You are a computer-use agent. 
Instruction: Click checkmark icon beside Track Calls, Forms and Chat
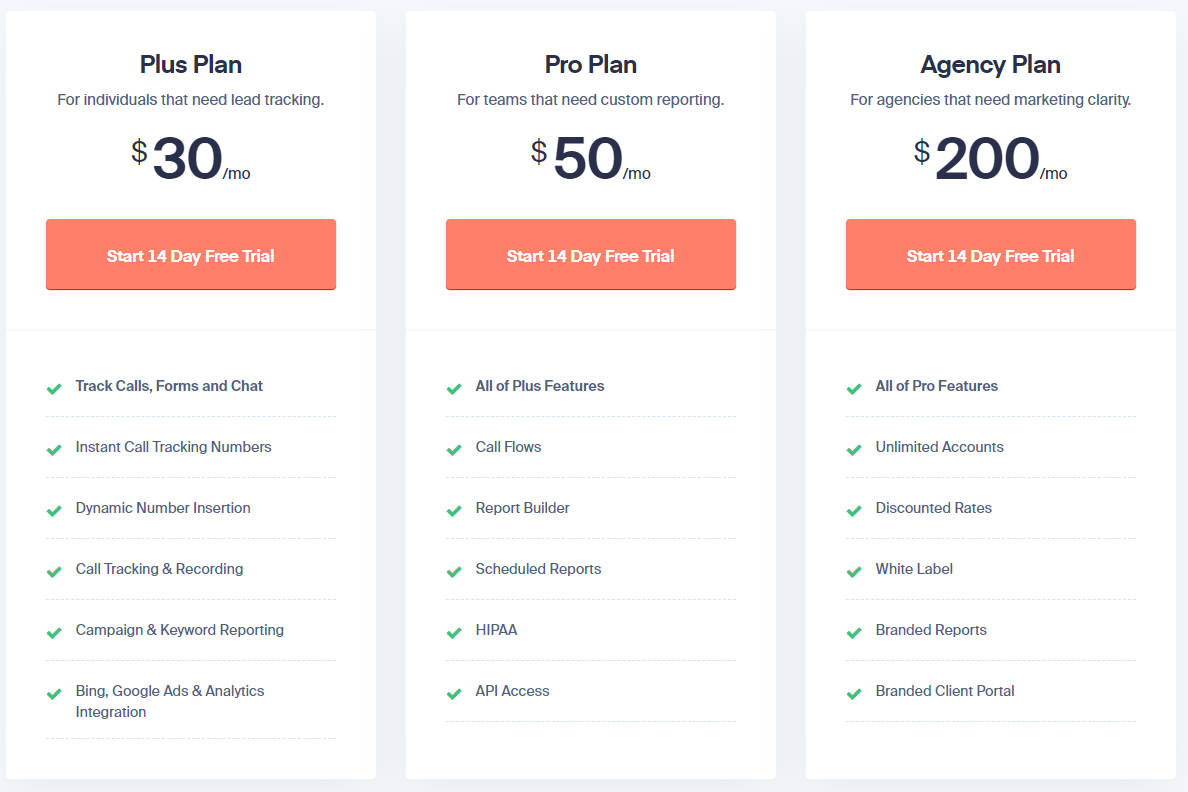[54, 388]
